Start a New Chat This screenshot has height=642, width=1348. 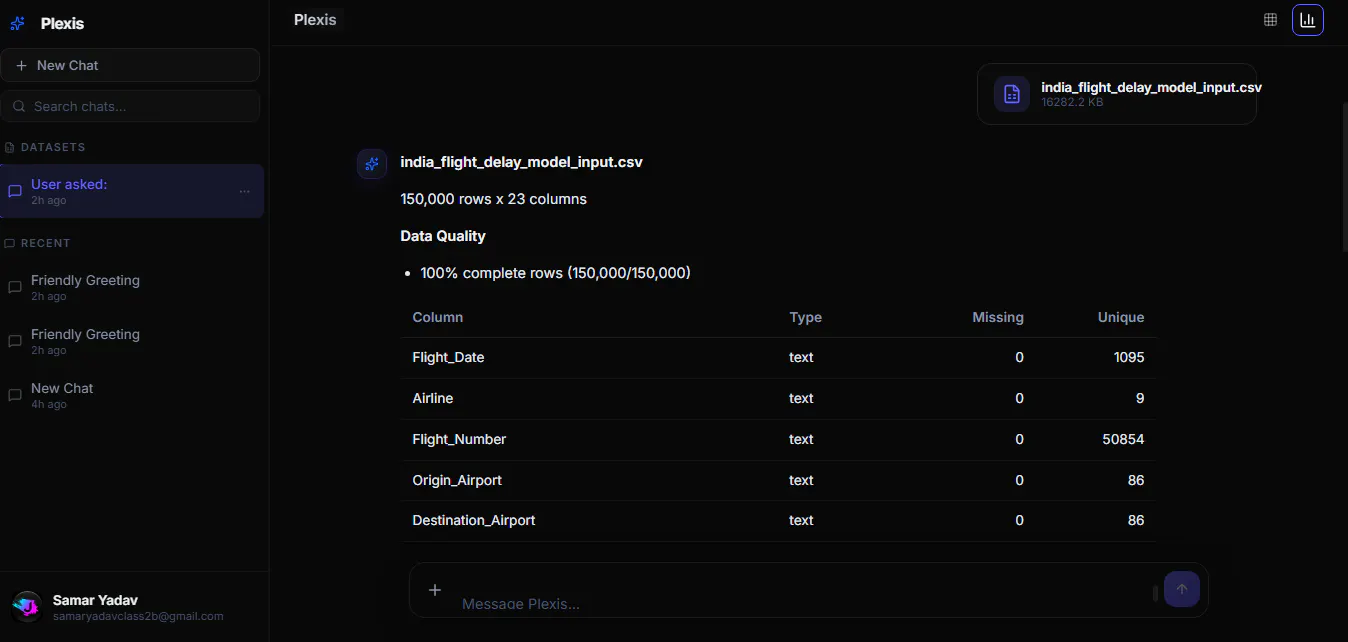pyautogui.click(x=130, y=65)
